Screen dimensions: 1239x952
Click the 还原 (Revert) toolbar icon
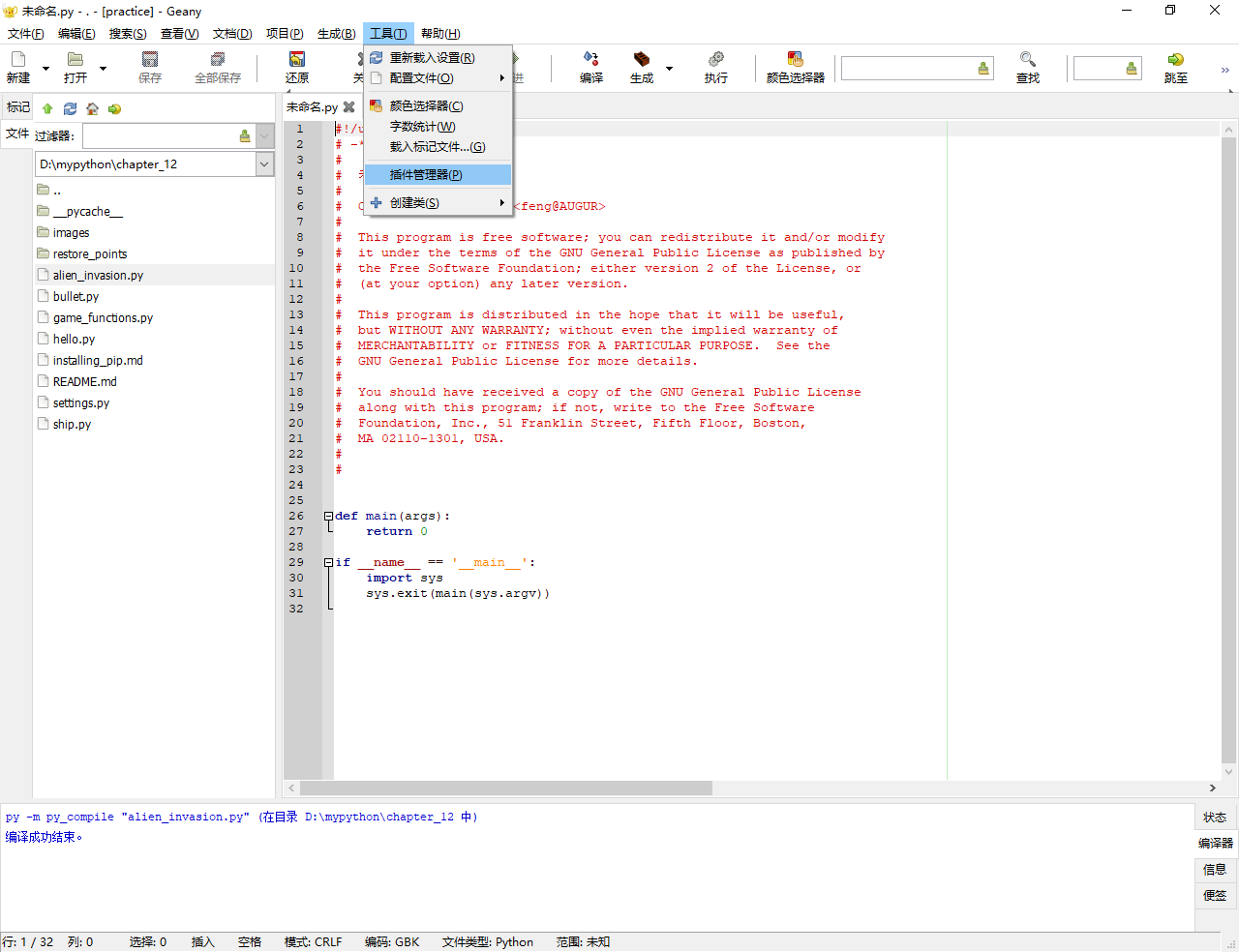297,60
